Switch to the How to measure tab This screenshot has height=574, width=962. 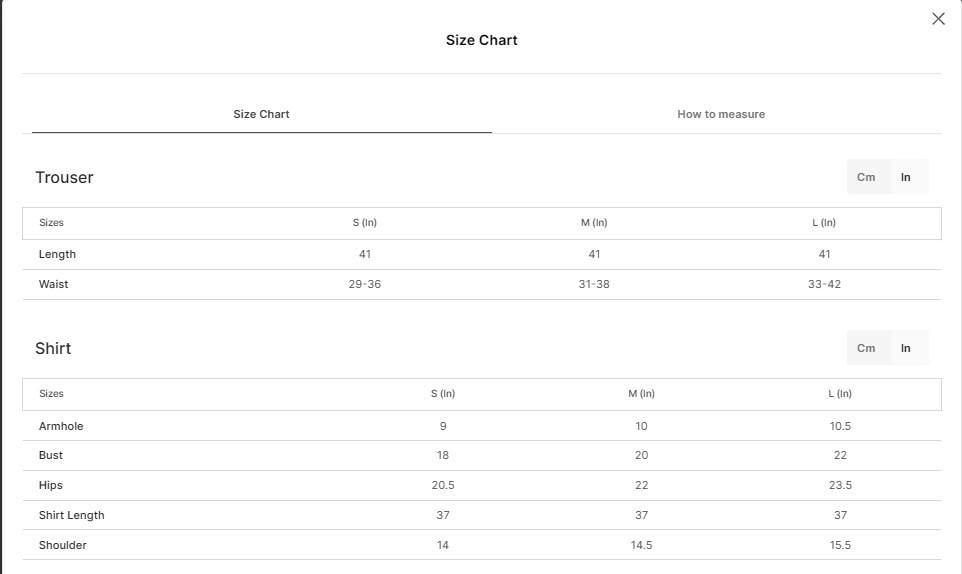coord(721,114)
